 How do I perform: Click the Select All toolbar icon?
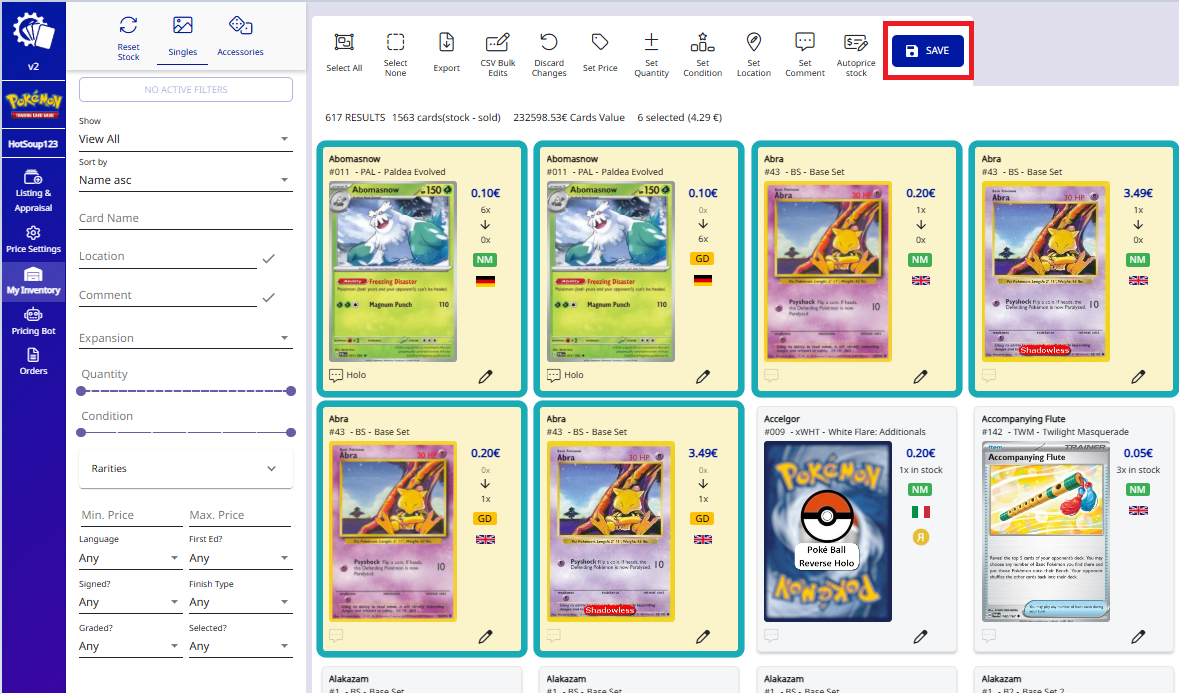[x=344, y=42]
